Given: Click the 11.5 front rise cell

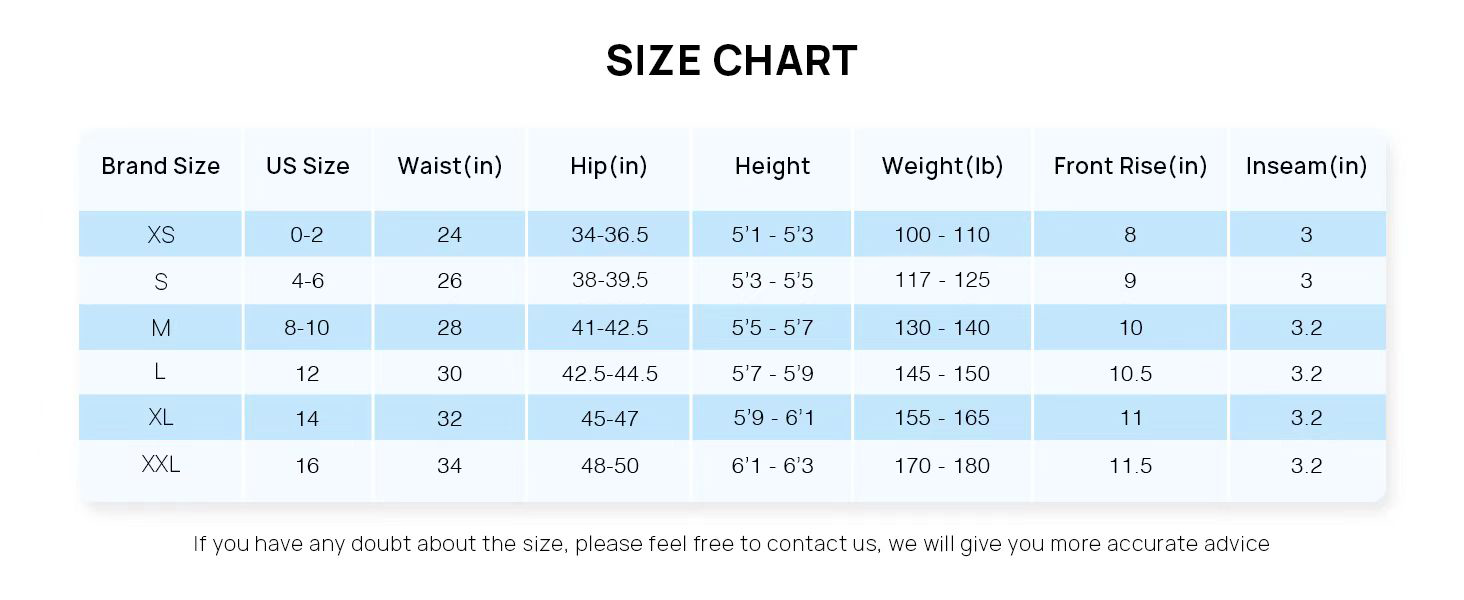Looking at the screenshot, I should click(1130, 466).
